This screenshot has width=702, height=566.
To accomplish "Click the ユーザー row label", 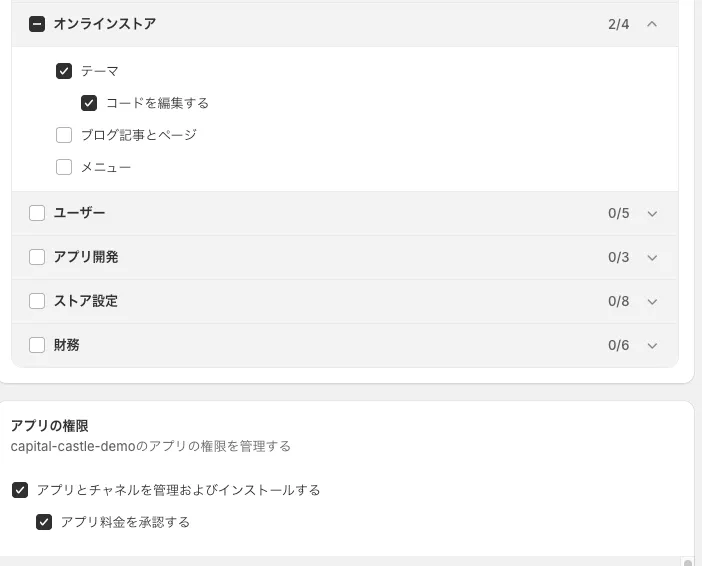I will pyautogui.click(x=79, y=213).
